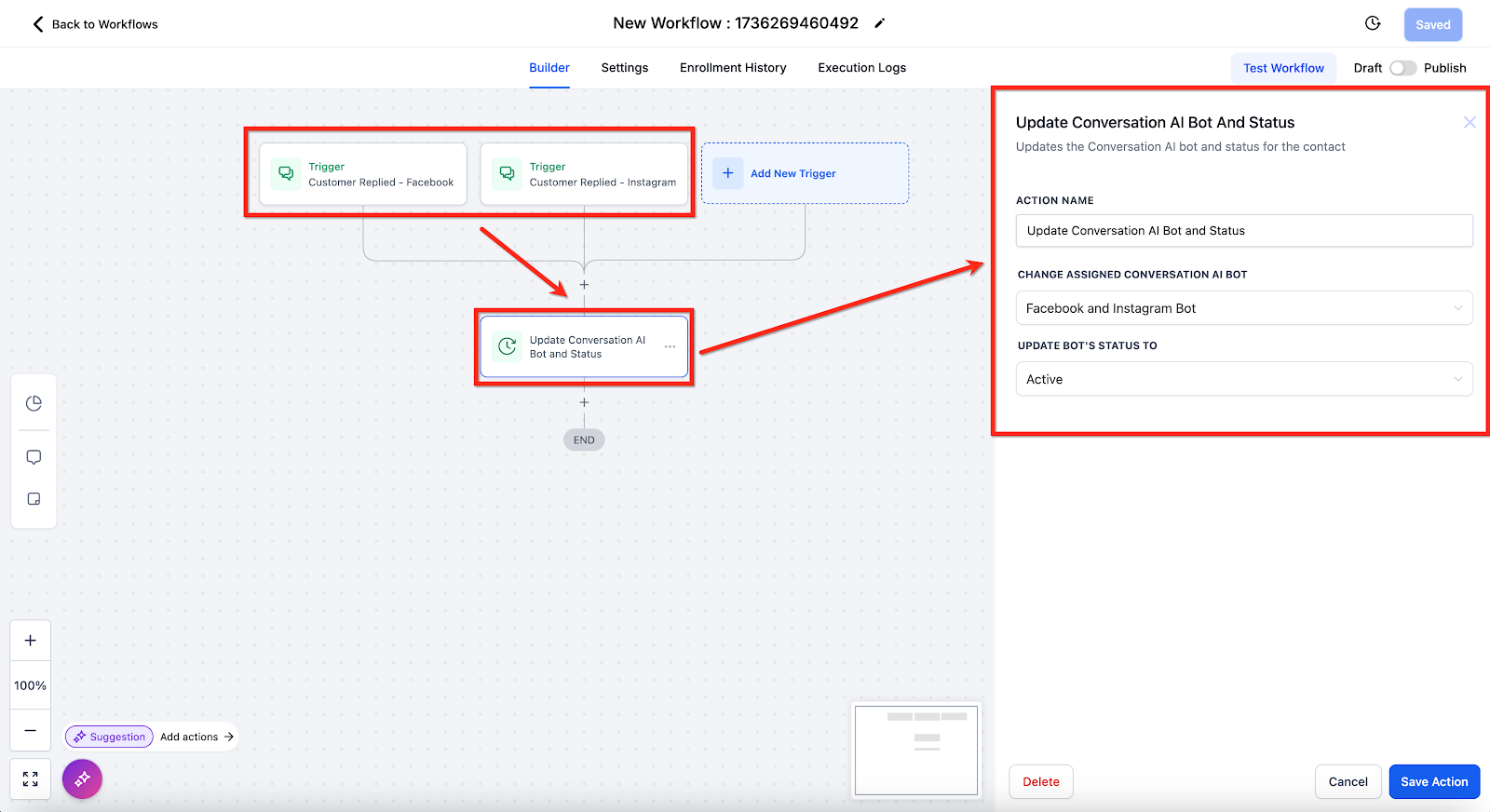Click the Add New Trigger card
Screen dimensions: 1490x812
point(805,173)
